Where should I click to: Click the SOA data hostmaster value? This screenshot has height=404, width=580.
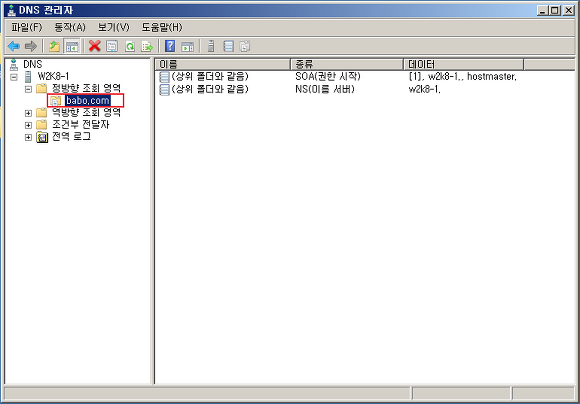(492, 77)
